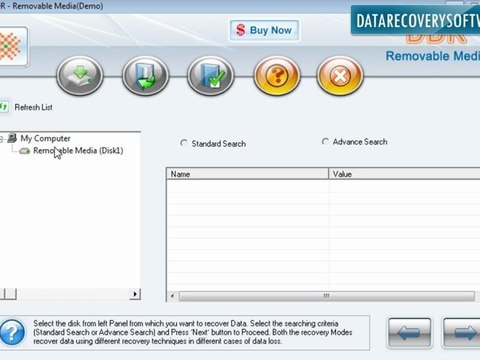The width and height of the screenshot is (480, 360).
Task: Click the book with green checkmark icon
Action: [x=211, y=76]
